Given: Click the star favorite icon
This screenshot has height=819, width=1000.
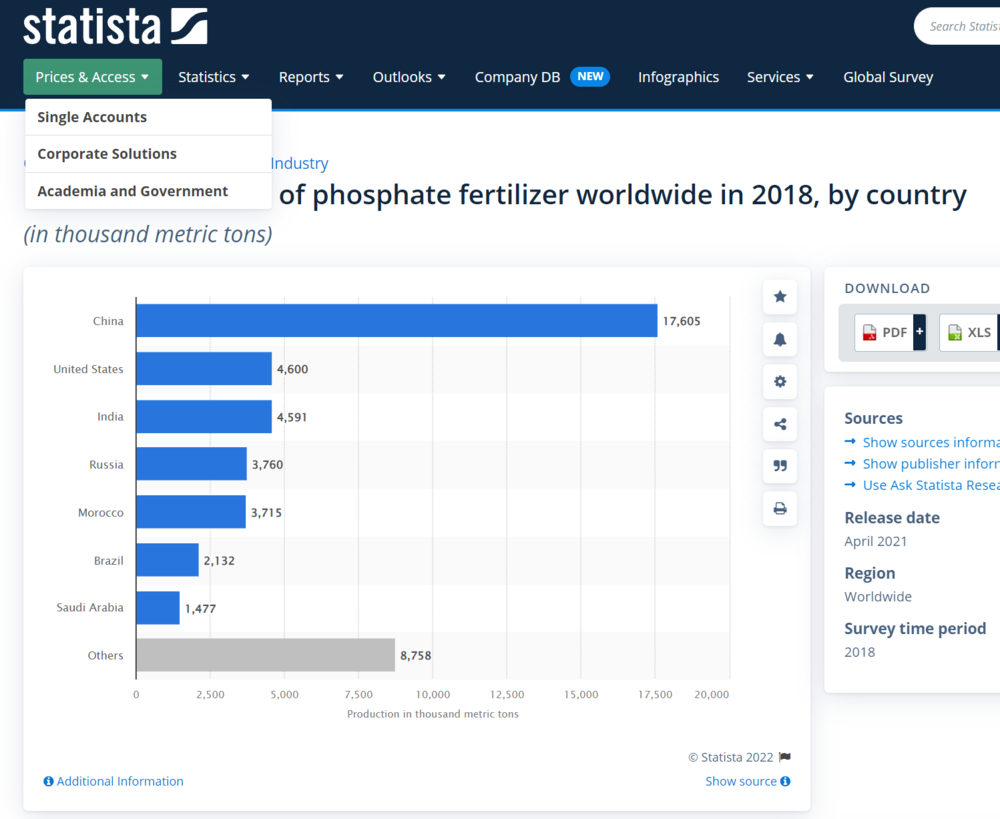Looking at the screenshot, I should [x=780, y=297].
